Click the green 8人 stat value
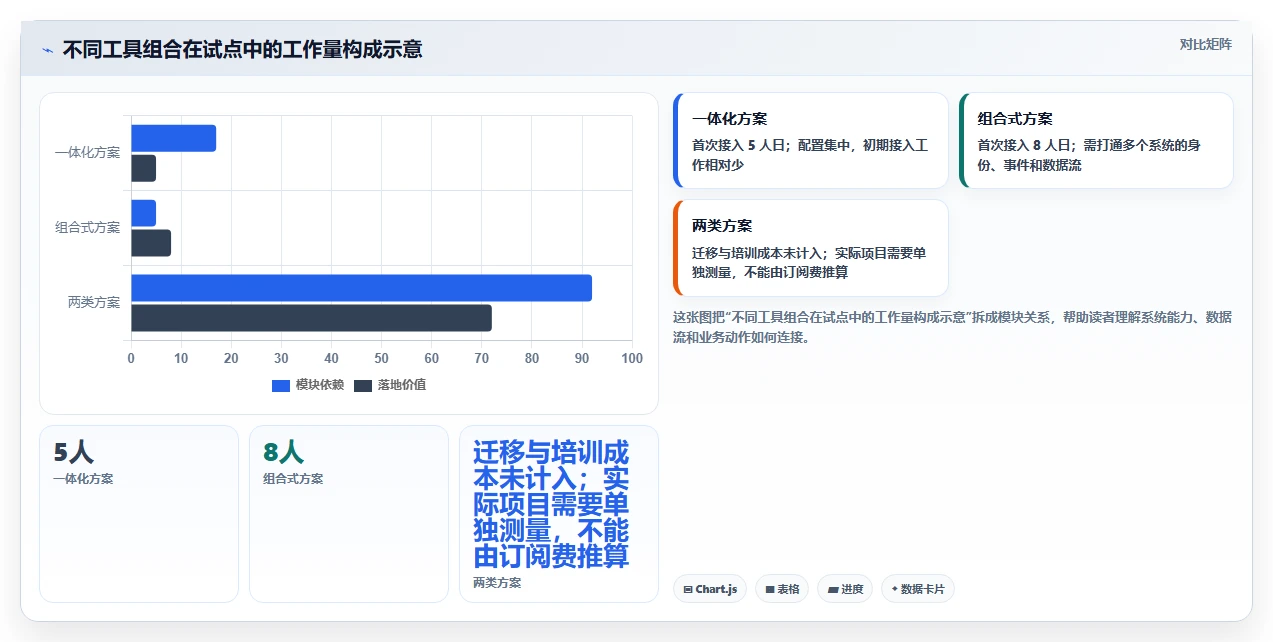Viewport: 1273px width, 642px height. [x=284, y=453]
